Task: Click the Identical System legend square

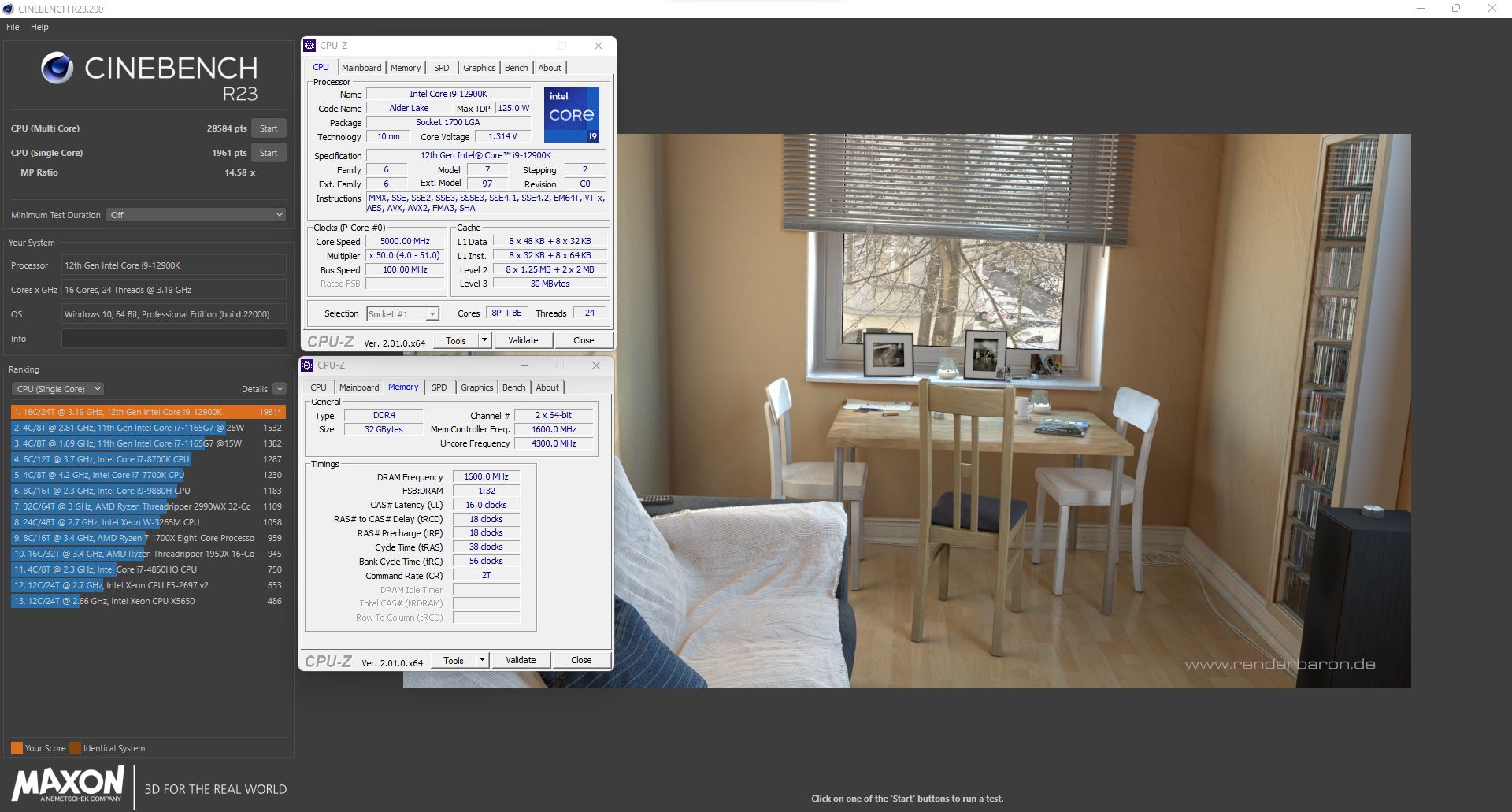Action: (75, 747)
